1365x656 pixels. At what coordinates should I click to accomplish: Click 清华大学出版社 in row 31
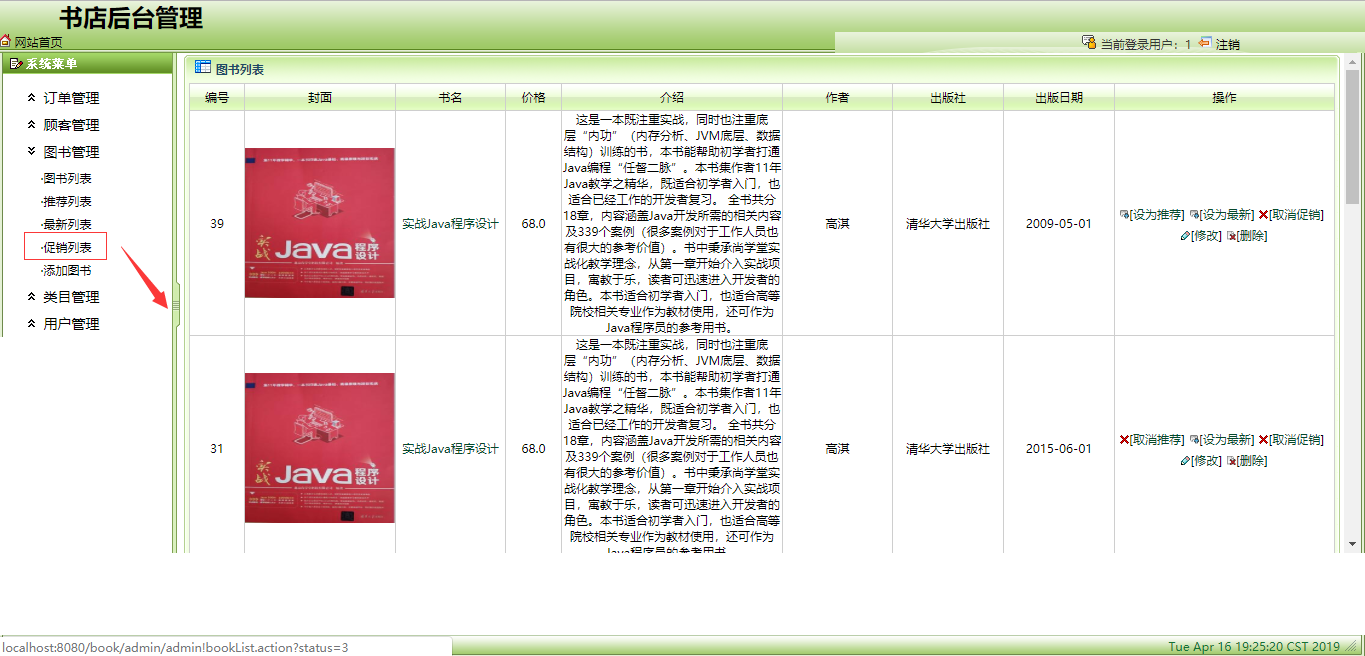[948, 449]
